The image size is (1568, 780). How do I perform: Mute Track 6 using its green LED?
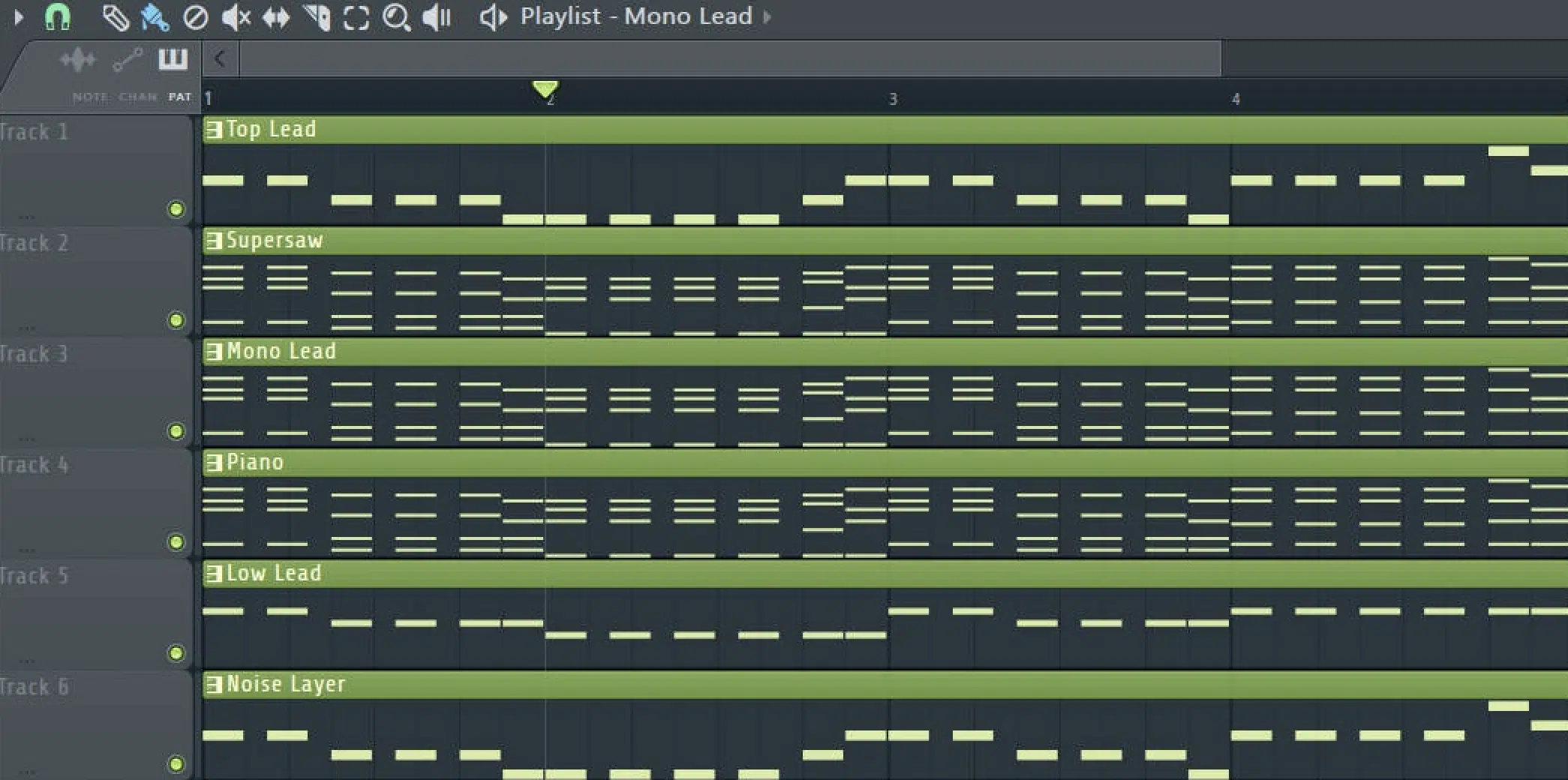click(x=176, y=764)
